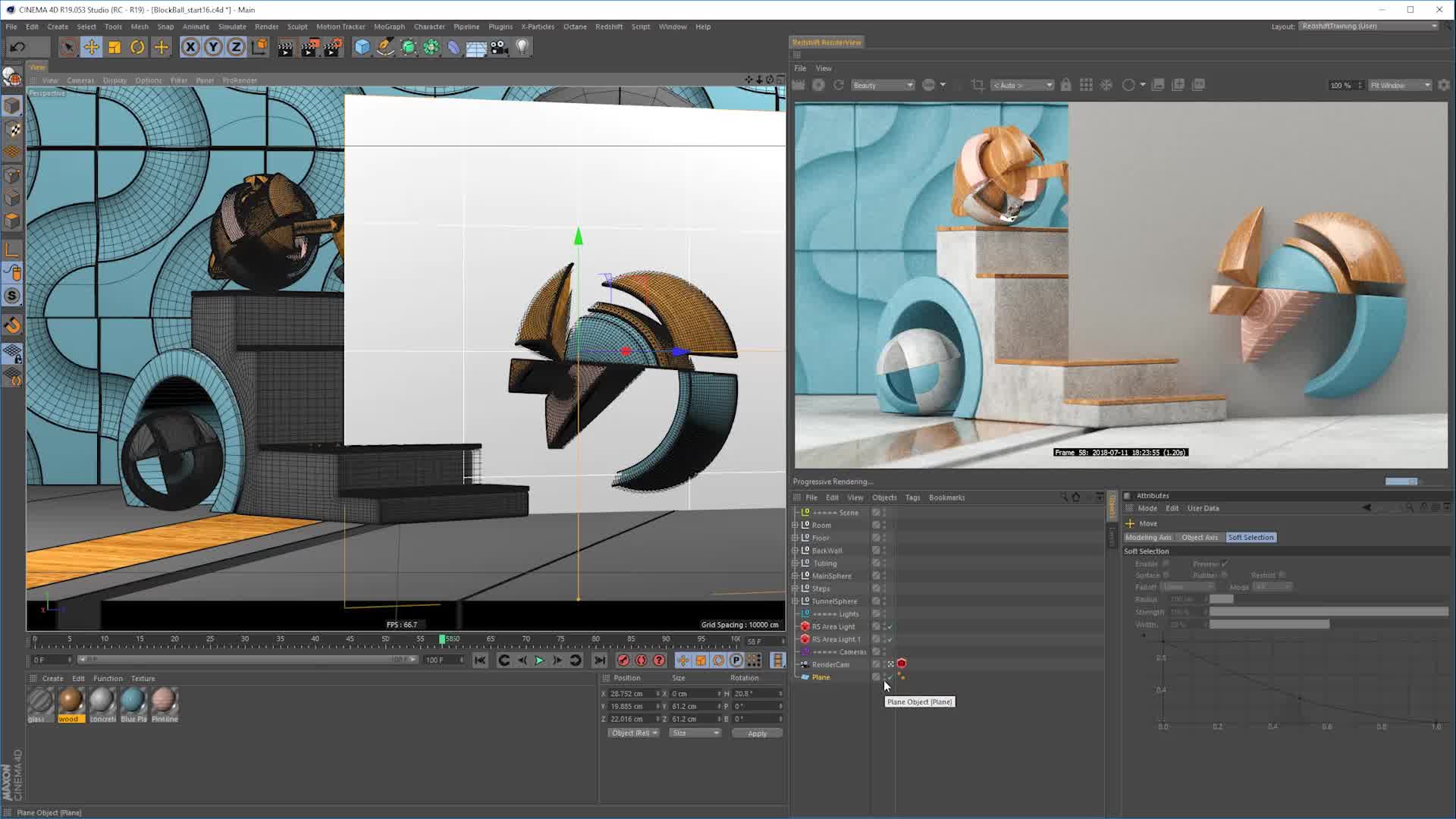Disable the Plane object's enabled checkmark
1456x819 pixels.
(890, 676)
